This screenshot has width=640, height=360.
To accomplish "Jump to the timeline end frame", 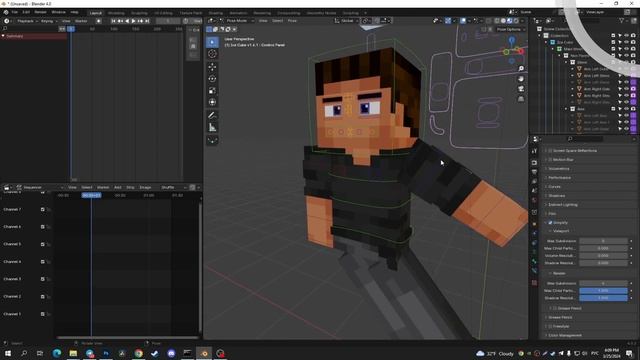I will click(147, 21).
